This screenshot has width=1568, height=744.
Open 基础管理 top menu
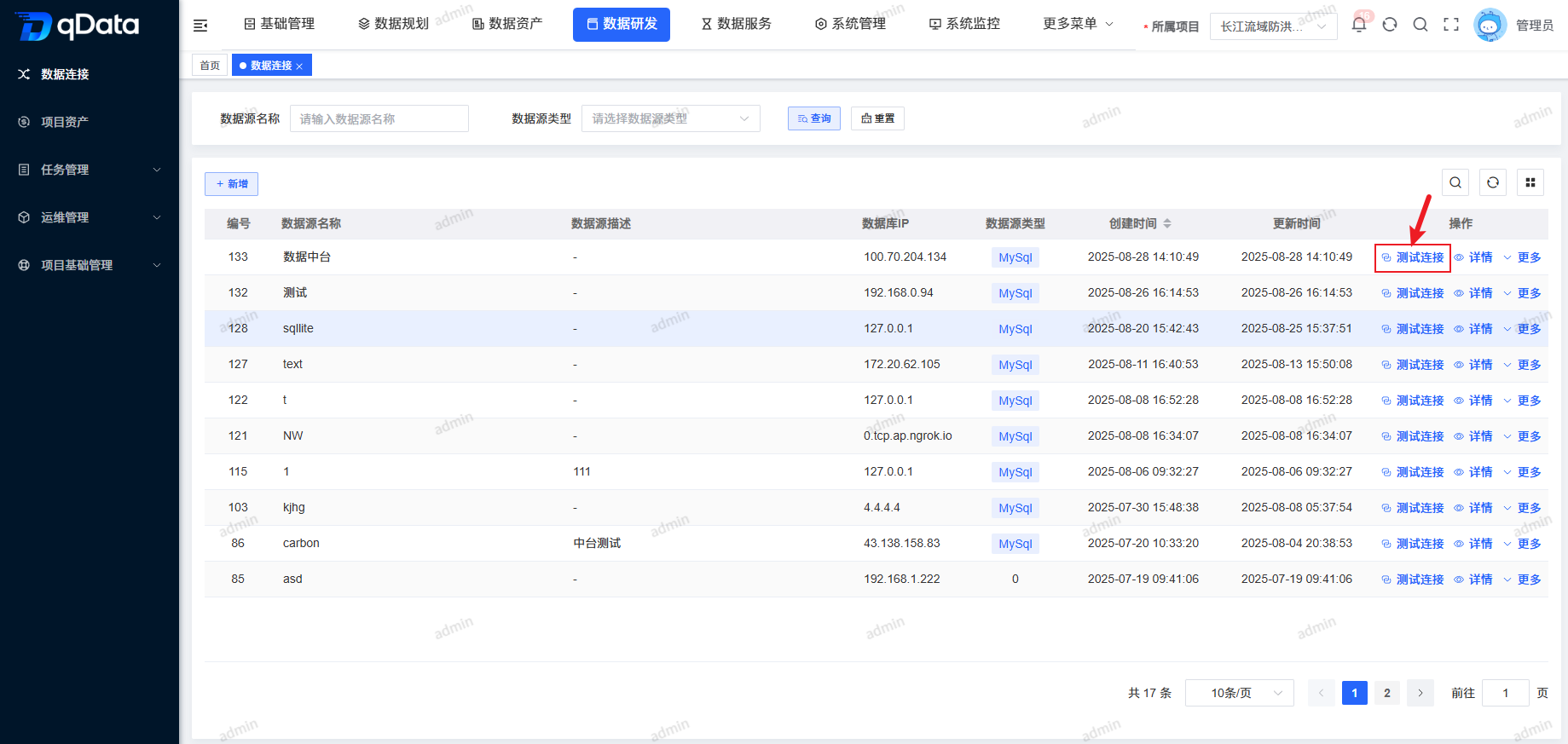279,24
